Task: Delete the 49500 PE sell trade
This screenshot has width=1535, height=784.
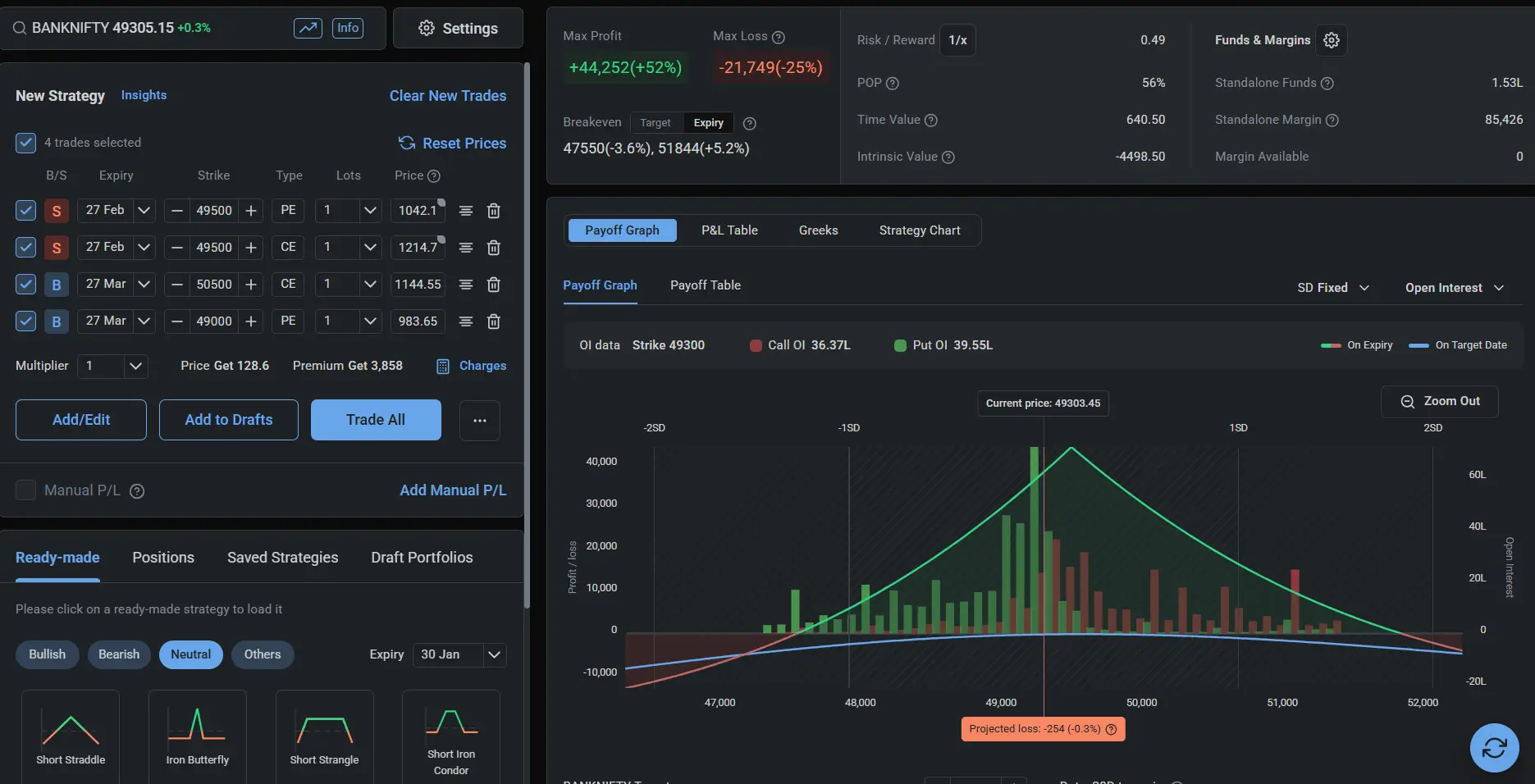Action: tap(493, 211)
